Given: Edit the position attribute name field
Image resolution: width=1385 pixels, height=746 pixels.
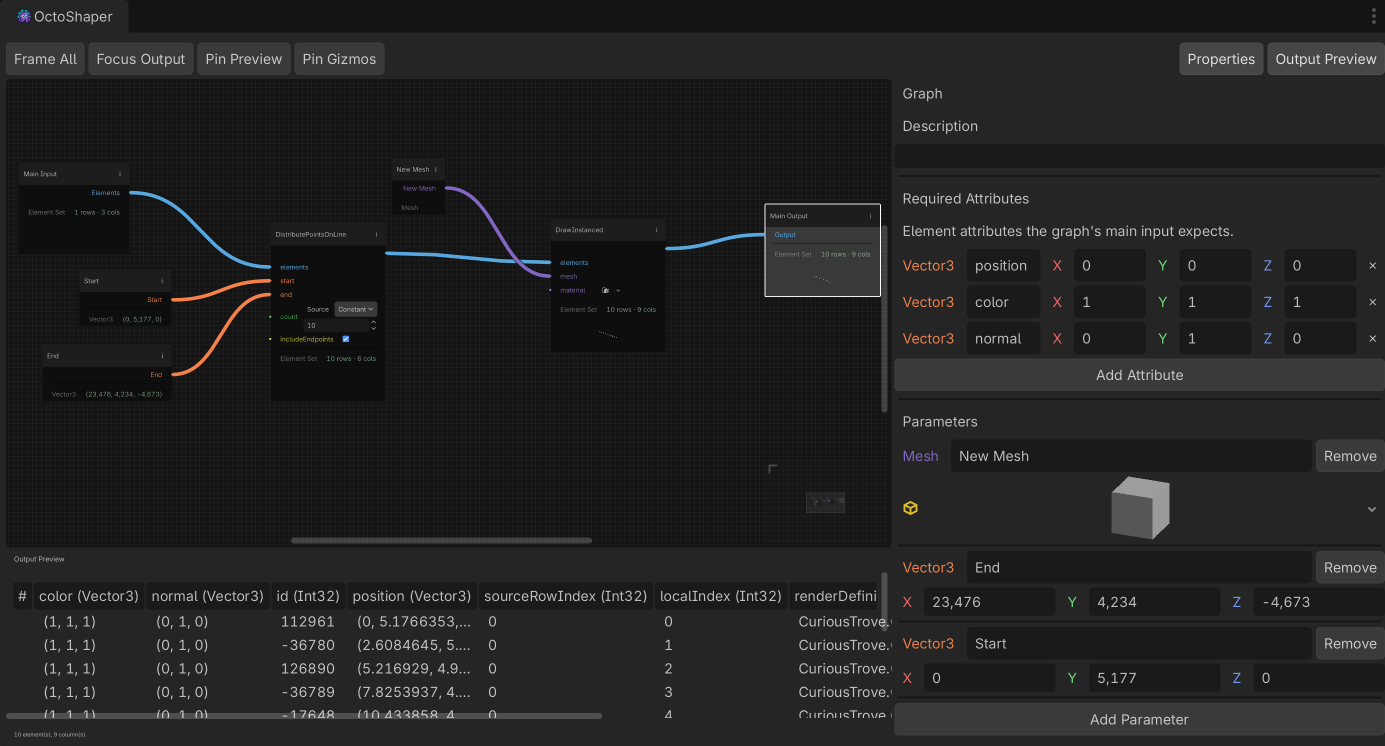Looking at the screenshot, I should [1003, 266].
